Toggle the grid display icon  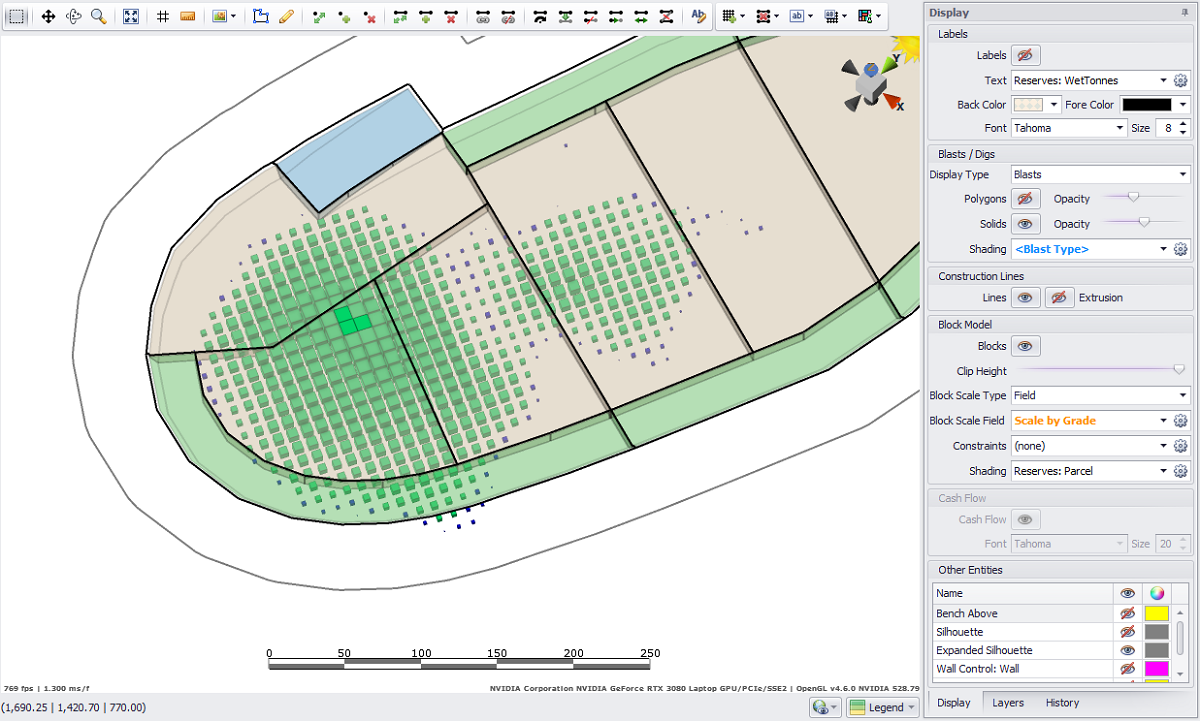(163, 17)
